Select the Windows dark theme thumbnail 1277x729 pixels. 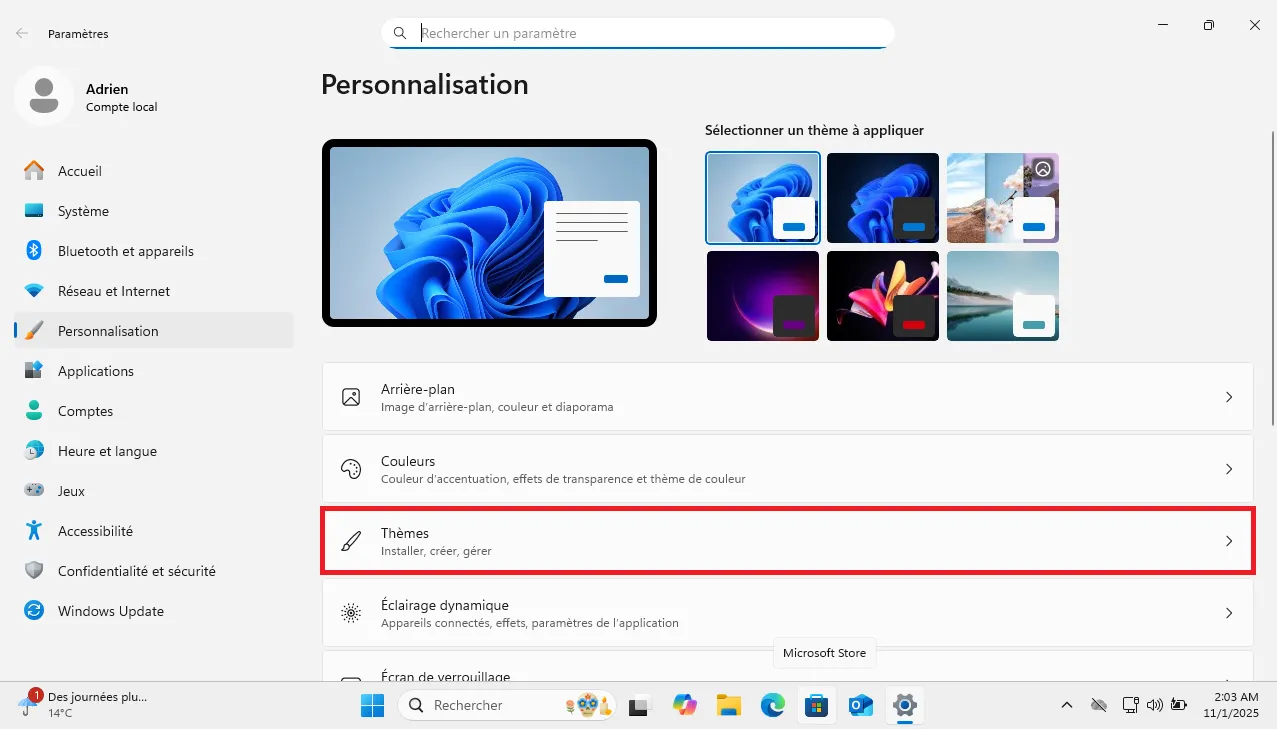click(883, 197)
